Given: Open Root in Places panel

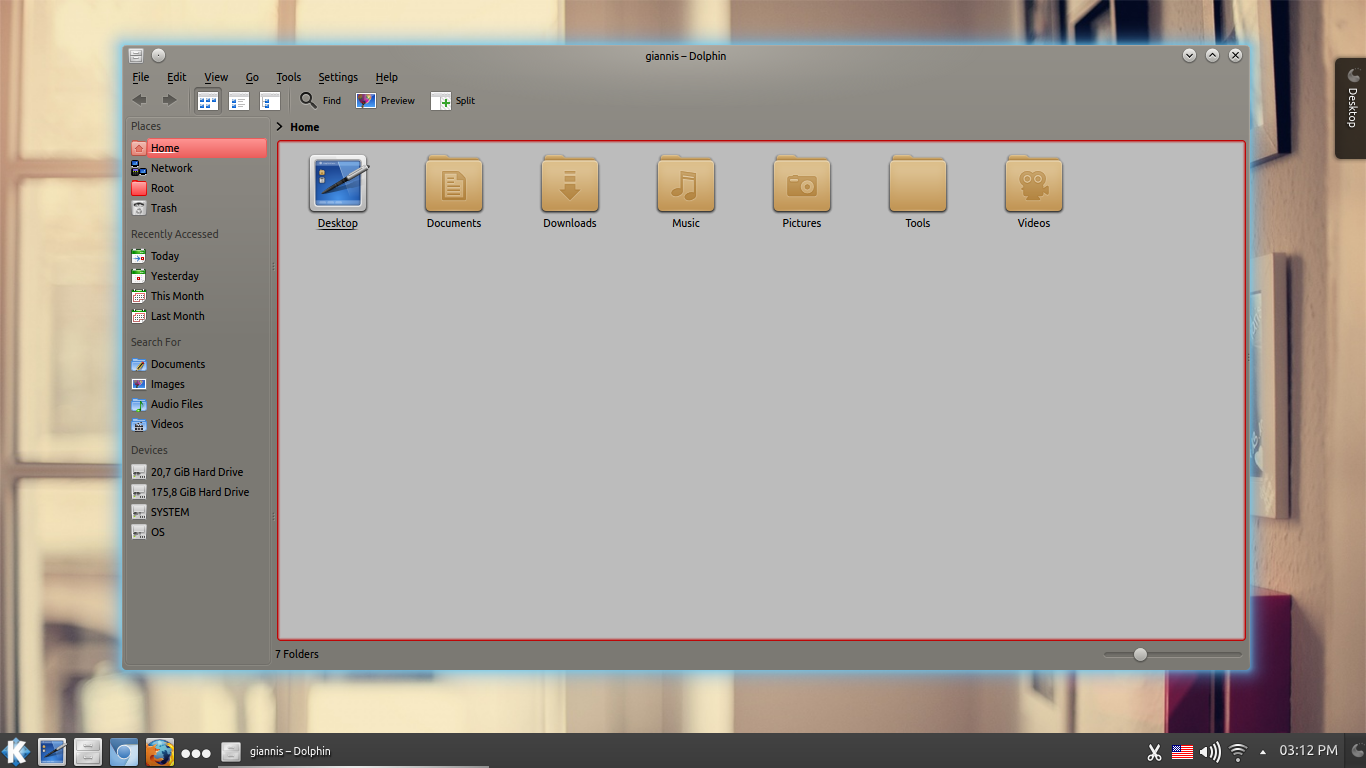Looking at the screenshot, I should coord(198,188).
